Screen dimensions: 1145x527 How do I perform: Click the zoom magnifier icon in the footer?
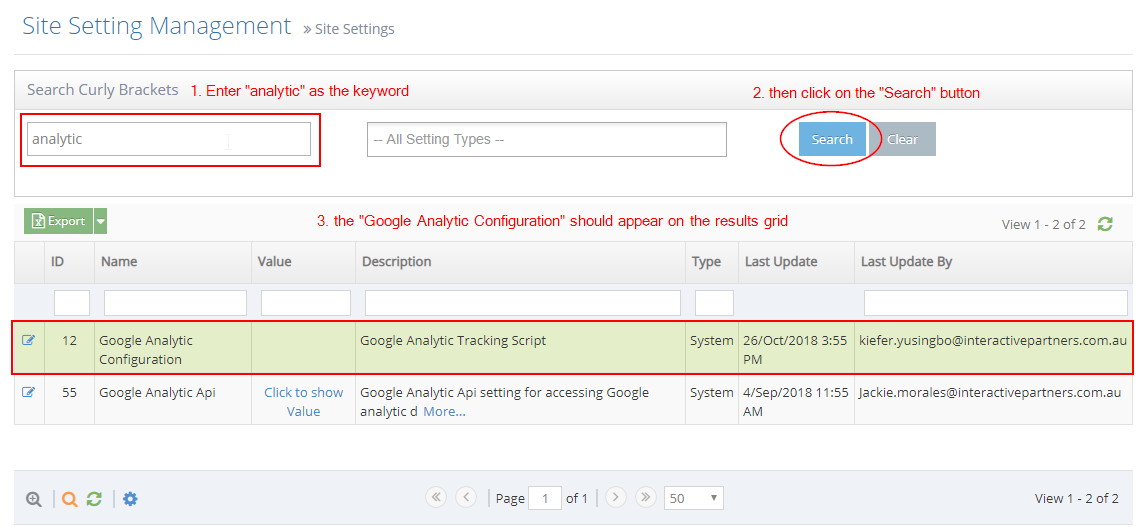tap(33, 499)
